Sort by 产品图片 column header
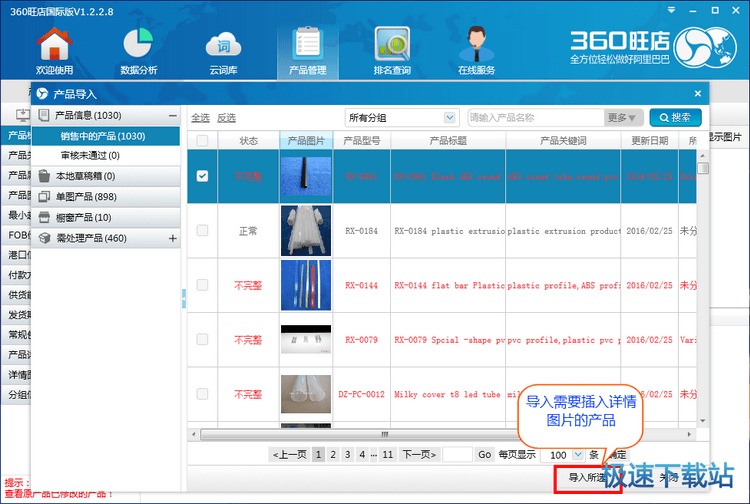Screen dimensions: 750x504 [x=306, y=141]
